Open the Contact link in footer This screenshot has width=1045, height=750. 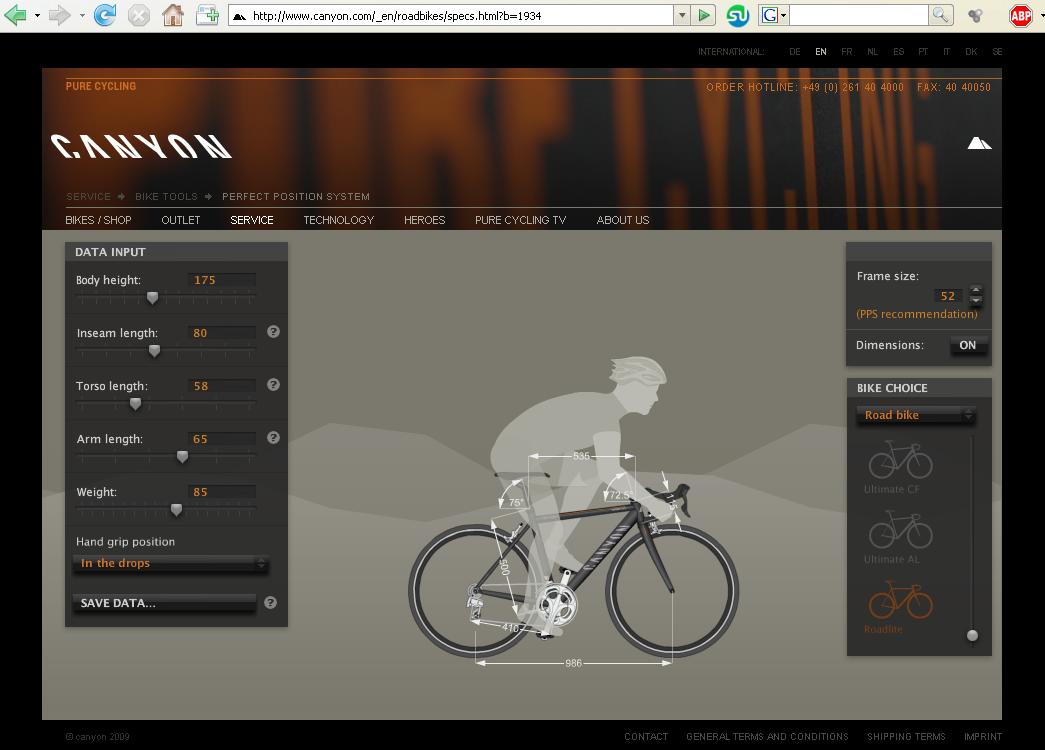tap(646, 737)
